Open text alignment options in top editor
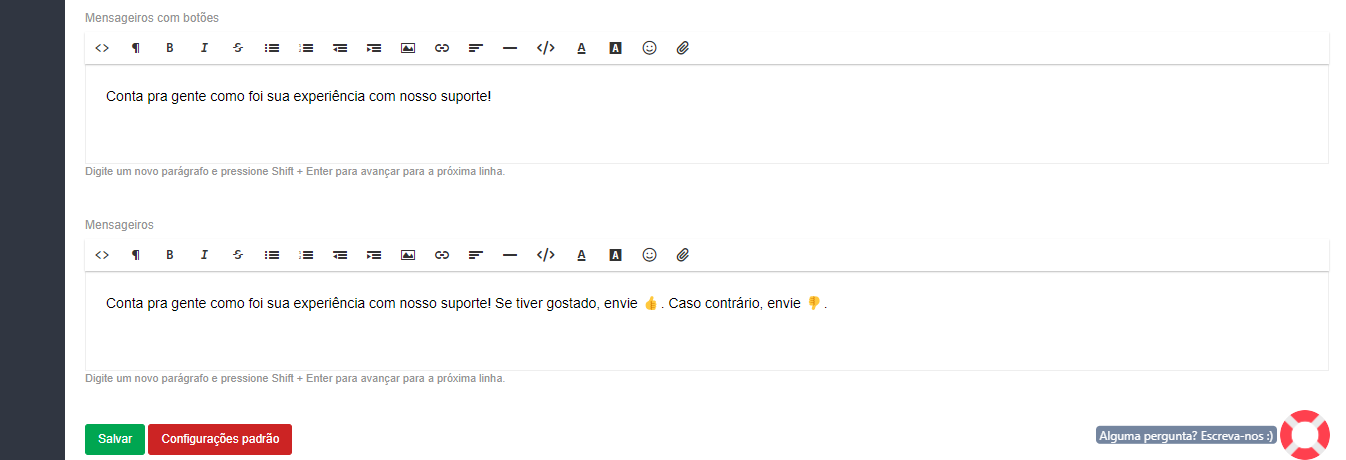 [476, 48]
